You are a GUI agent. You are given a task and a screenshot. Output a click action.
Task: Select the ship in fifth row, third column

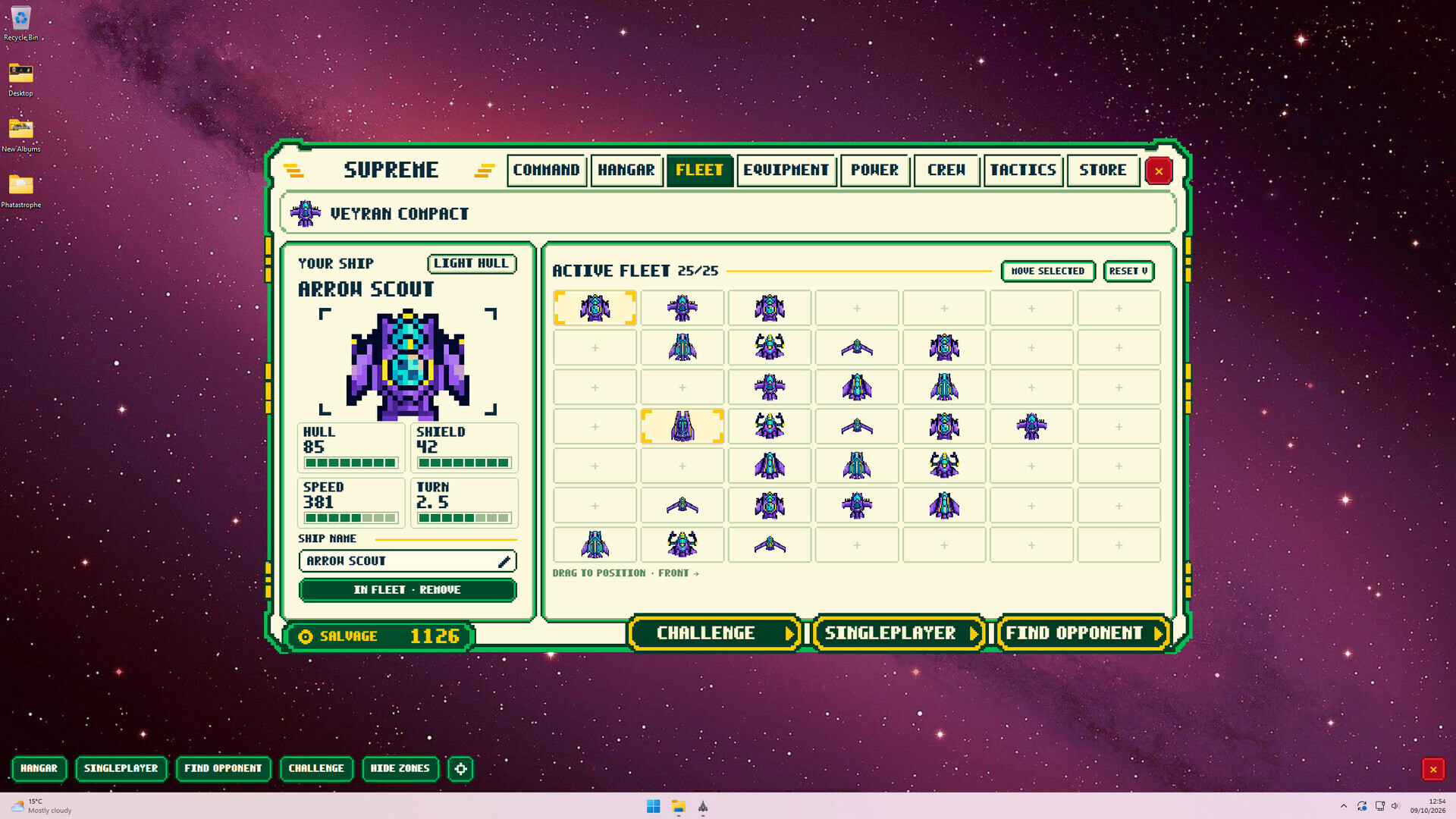(x=769, y=466)
